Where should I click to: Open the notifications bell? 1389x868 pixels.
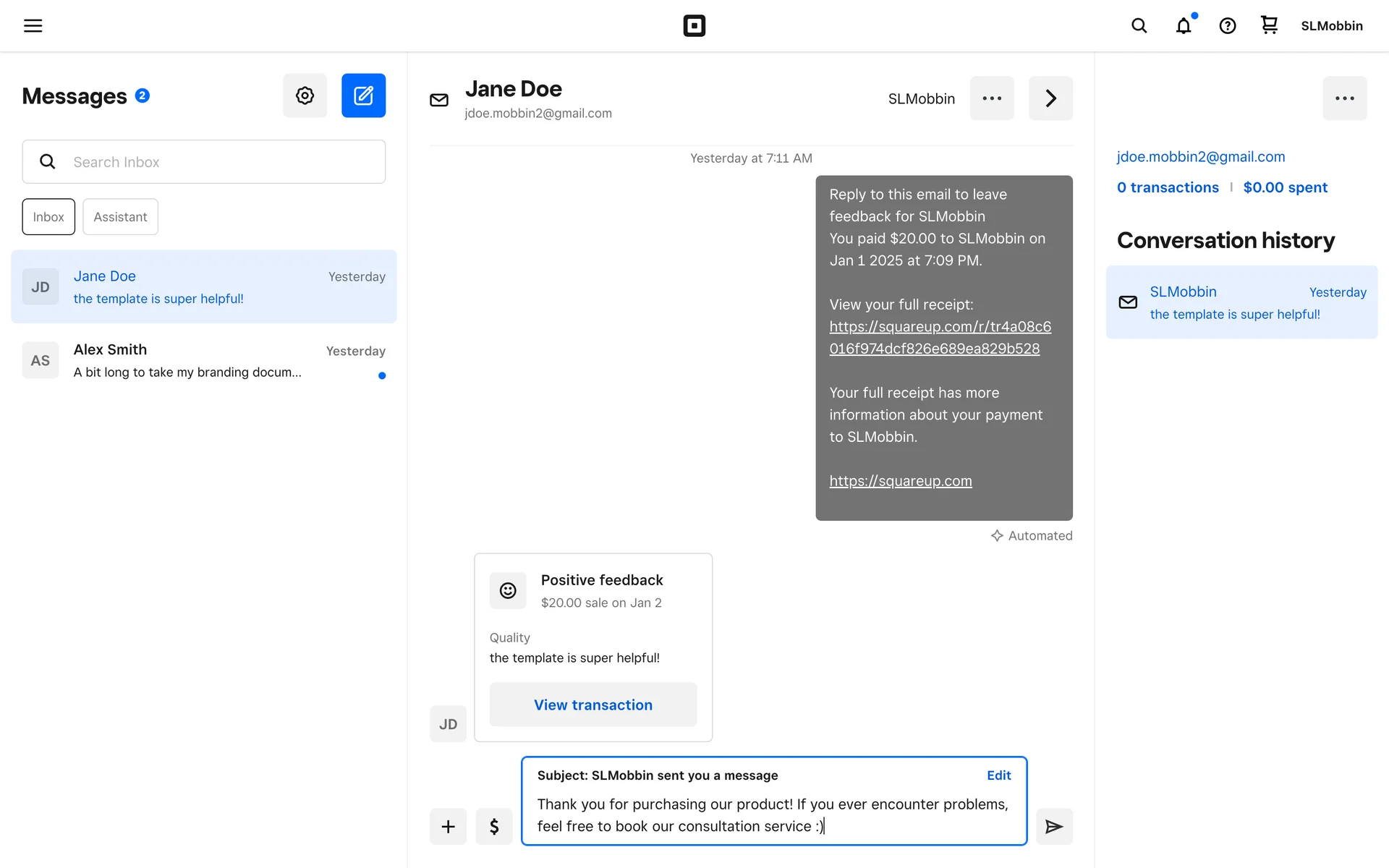(x=1184, y=26)
